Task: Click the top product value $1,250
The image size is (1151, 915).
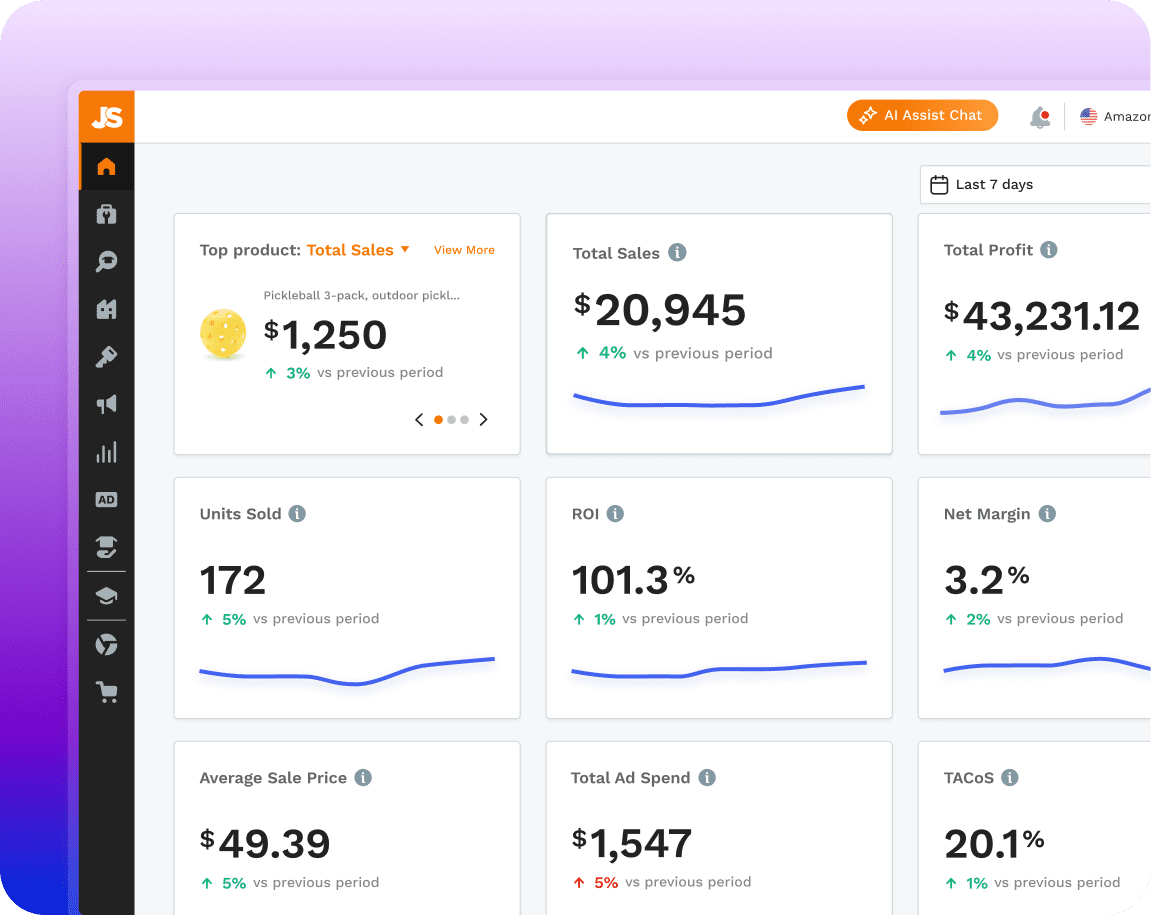Action: pyautogui.click(x=325, y=335)
